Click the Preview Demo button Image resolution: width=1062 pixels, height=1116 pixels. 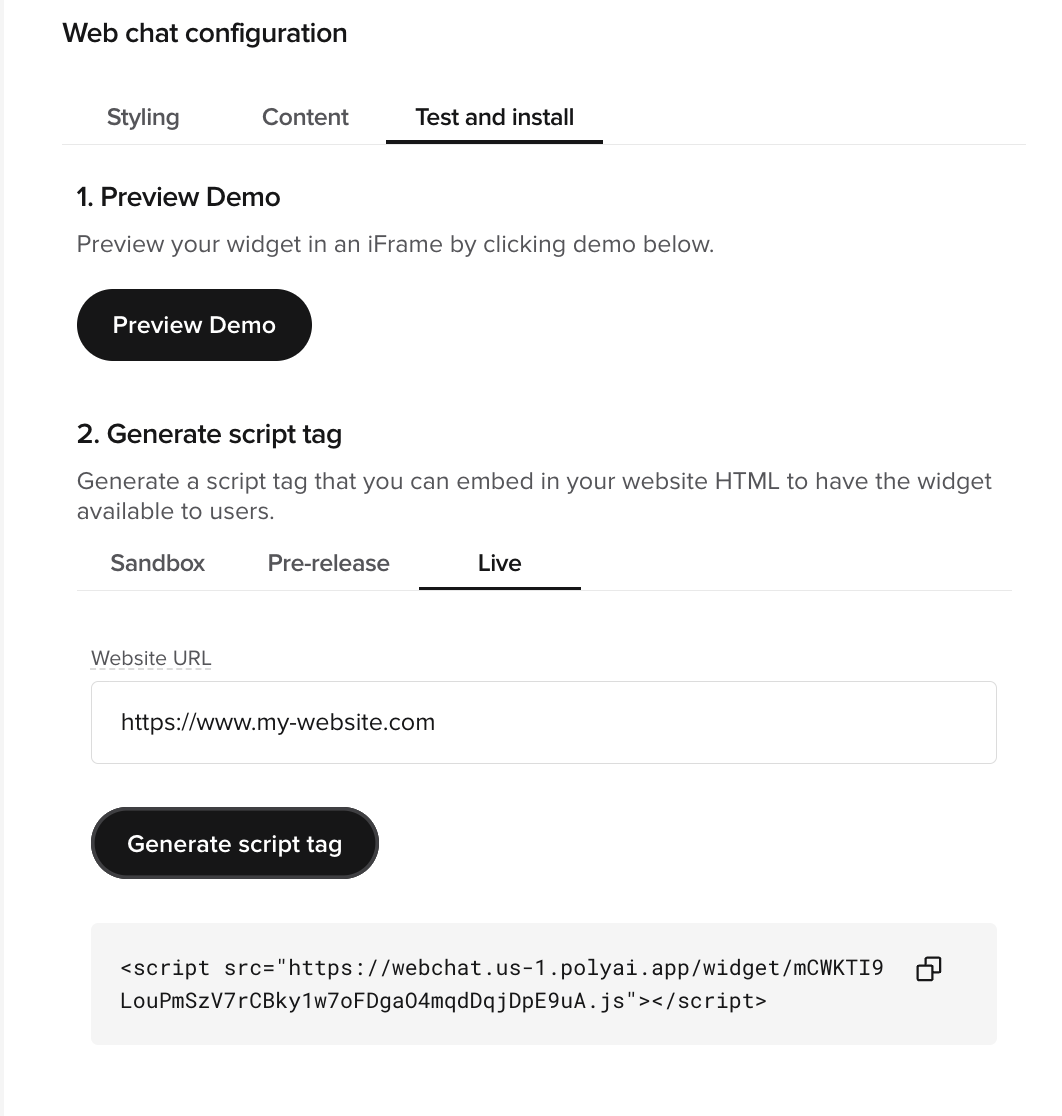[x=194, y=325]
